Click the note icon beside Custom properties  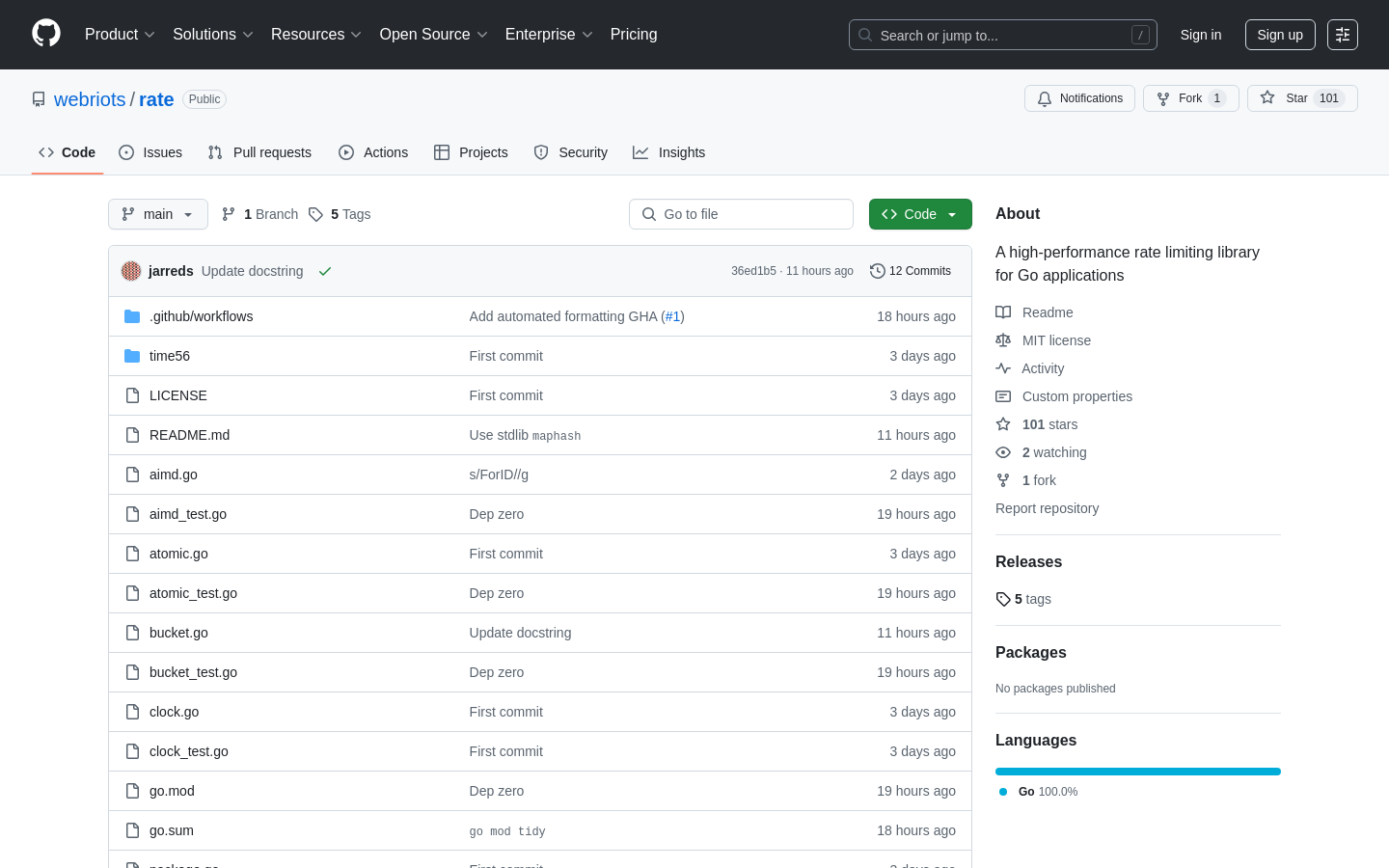point(1003,396)
